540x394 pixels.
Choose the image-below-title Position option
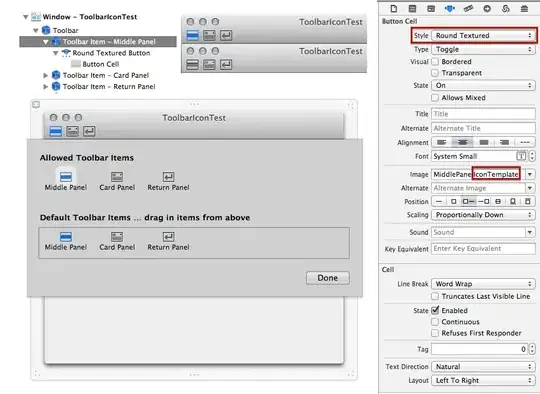513,201
